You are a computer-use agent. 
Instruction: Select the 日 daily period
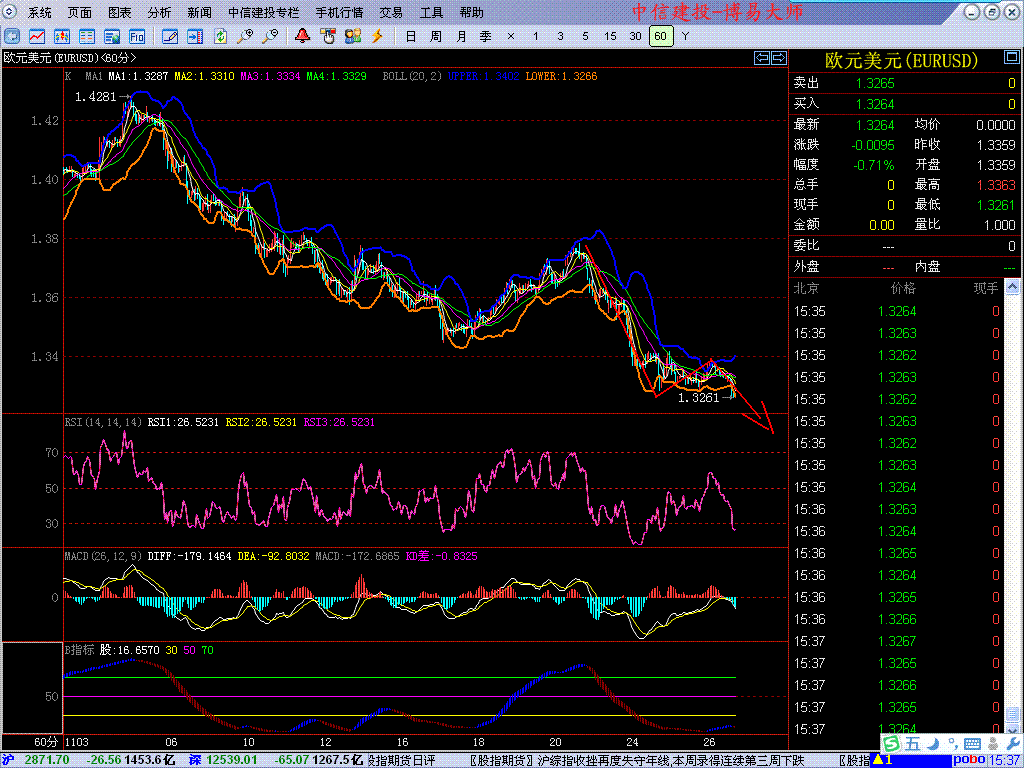click(411, 37)
